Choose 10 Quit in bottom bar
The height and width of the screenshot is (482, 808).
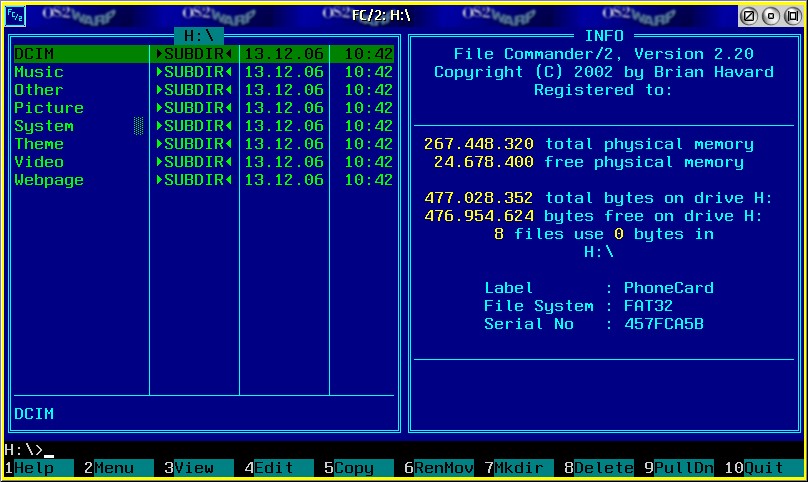tap(764, 468)
